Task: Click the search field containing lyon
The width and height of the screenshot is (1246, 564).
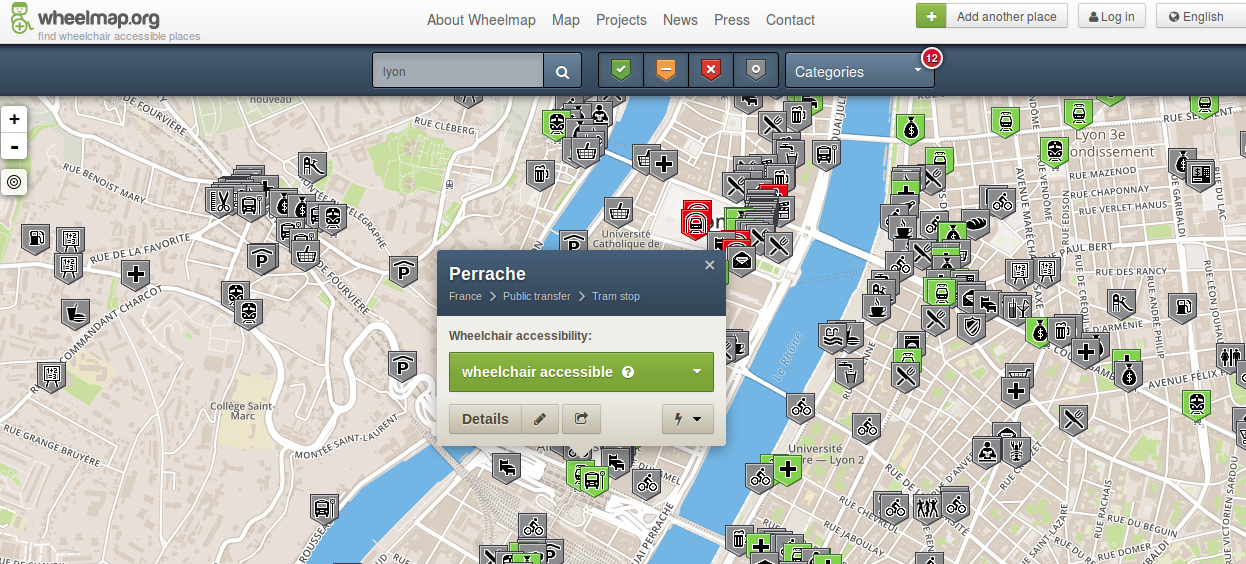Action: [458, 72]
